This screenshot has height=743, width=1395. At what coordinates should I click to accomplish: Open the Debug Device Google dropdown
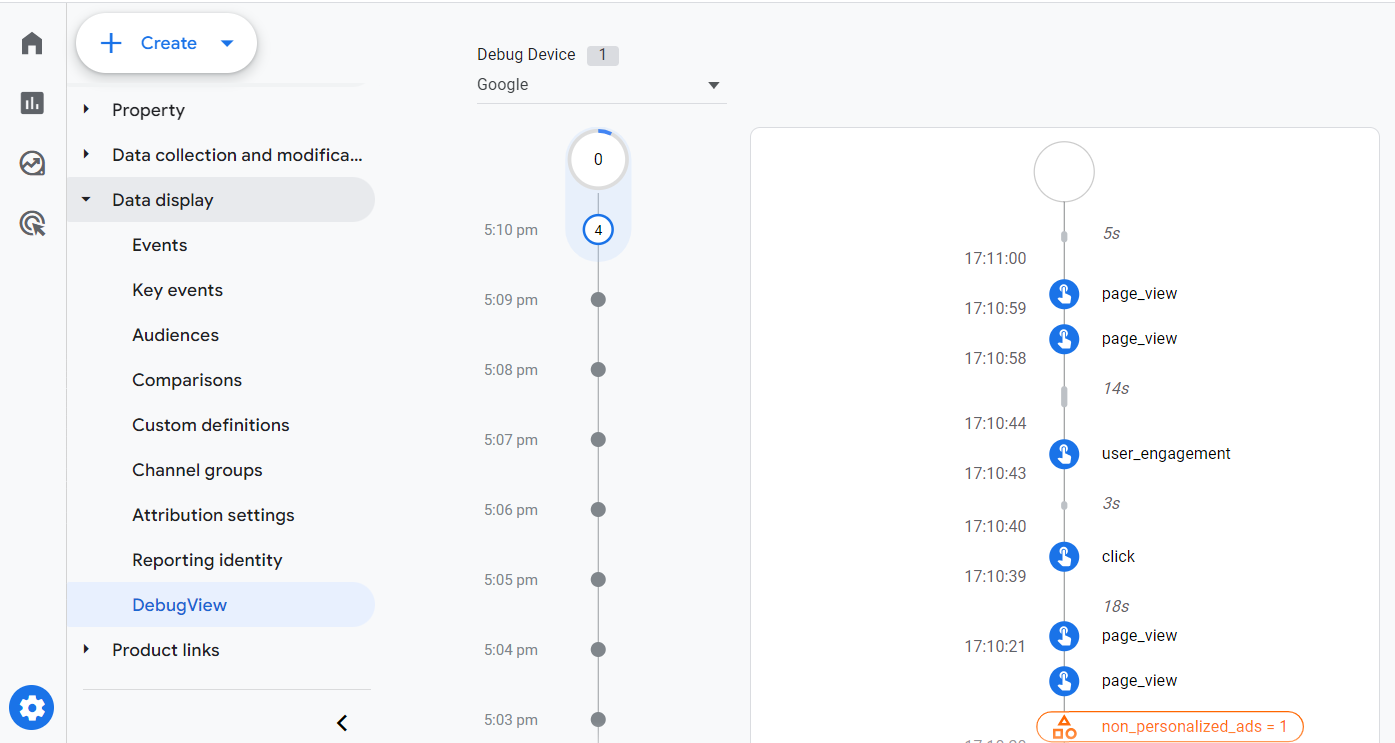[x=601, y=85]
